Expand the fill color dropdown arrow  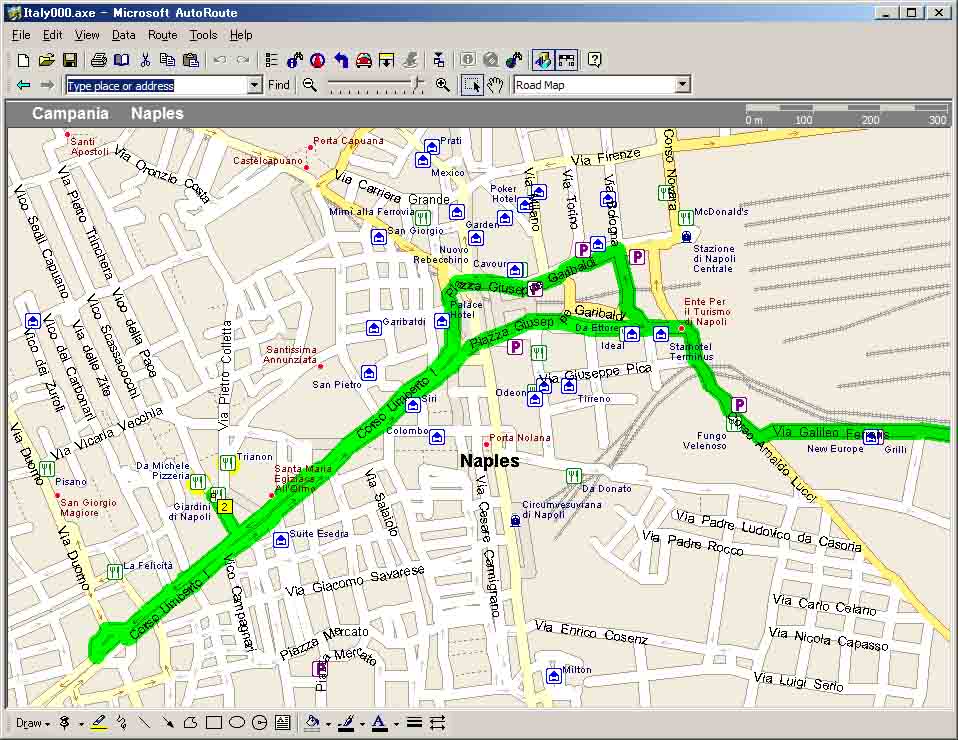pyautogui.click(x=328, y=724)
